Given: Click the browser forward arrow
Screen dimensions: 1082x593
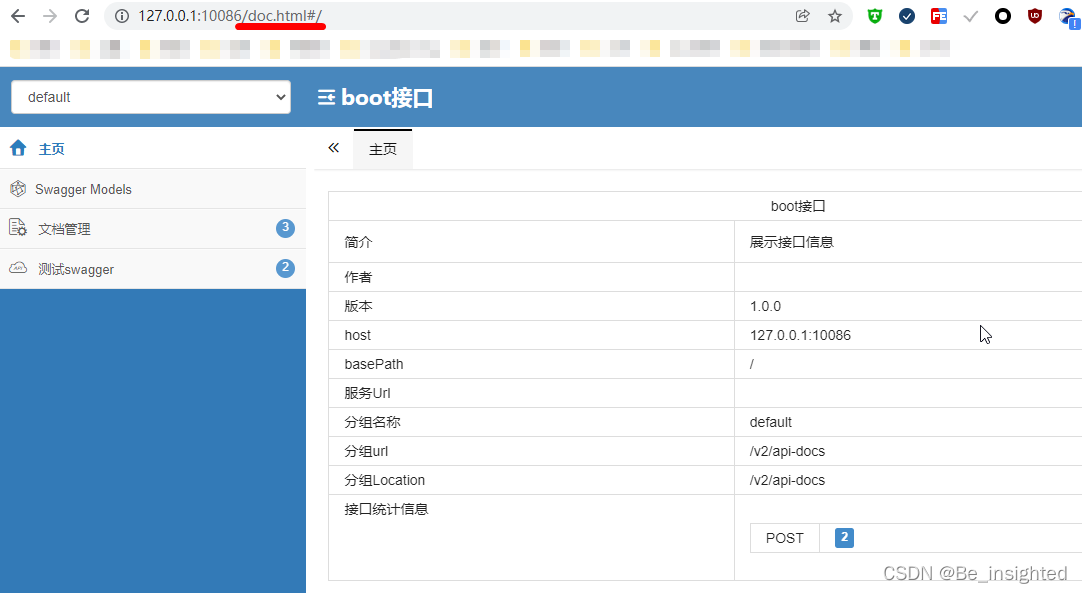Looking at the screenshot, I should 50,16.
